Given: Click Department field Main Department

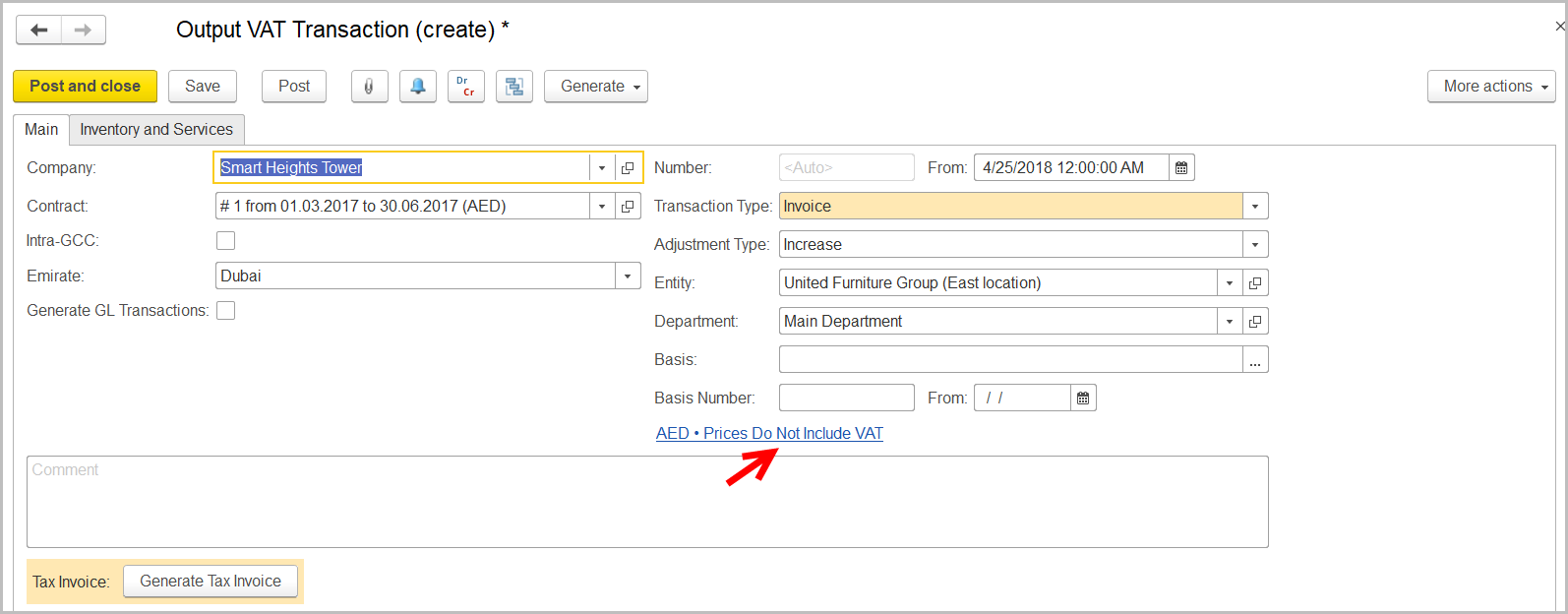Looking at the screenshot, I should click(998, 322).
